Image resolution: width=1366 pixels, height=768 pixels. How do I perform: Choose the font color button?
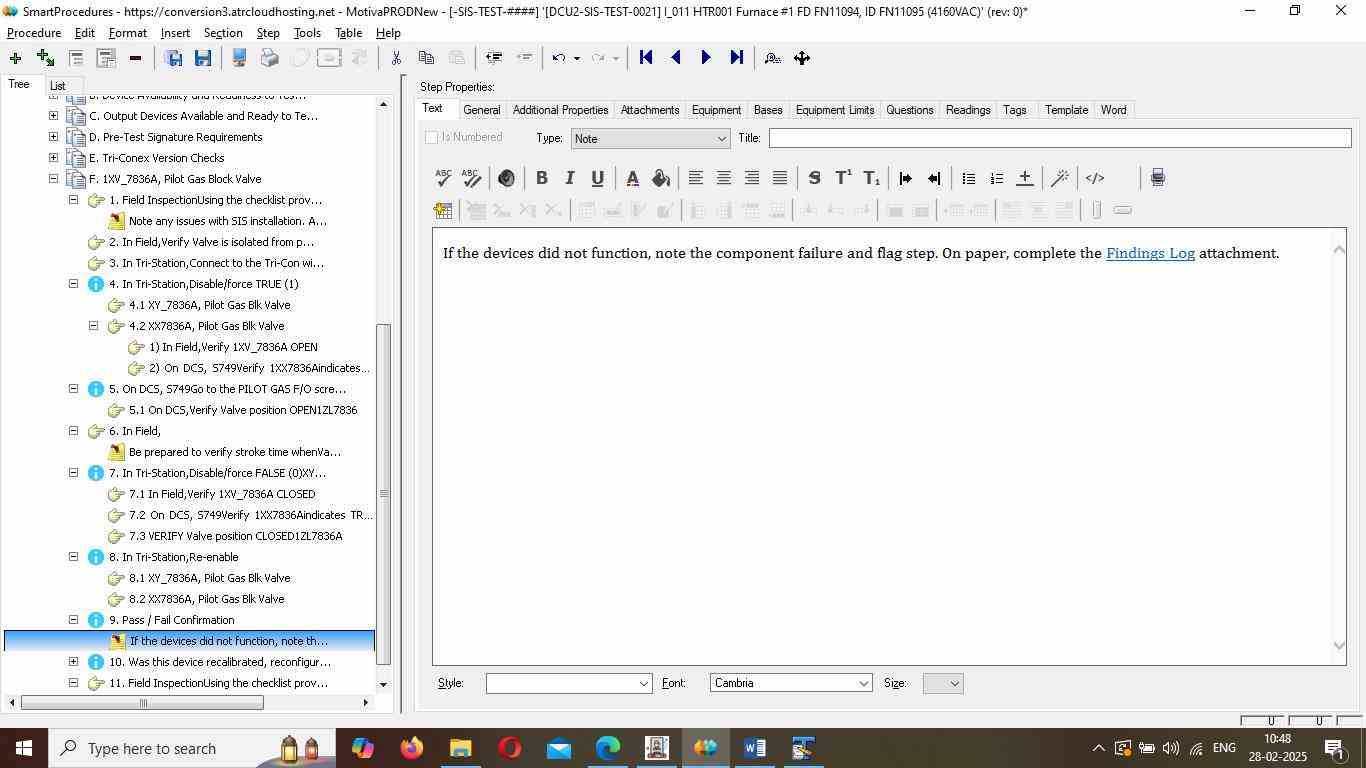(x=632, y=178)
